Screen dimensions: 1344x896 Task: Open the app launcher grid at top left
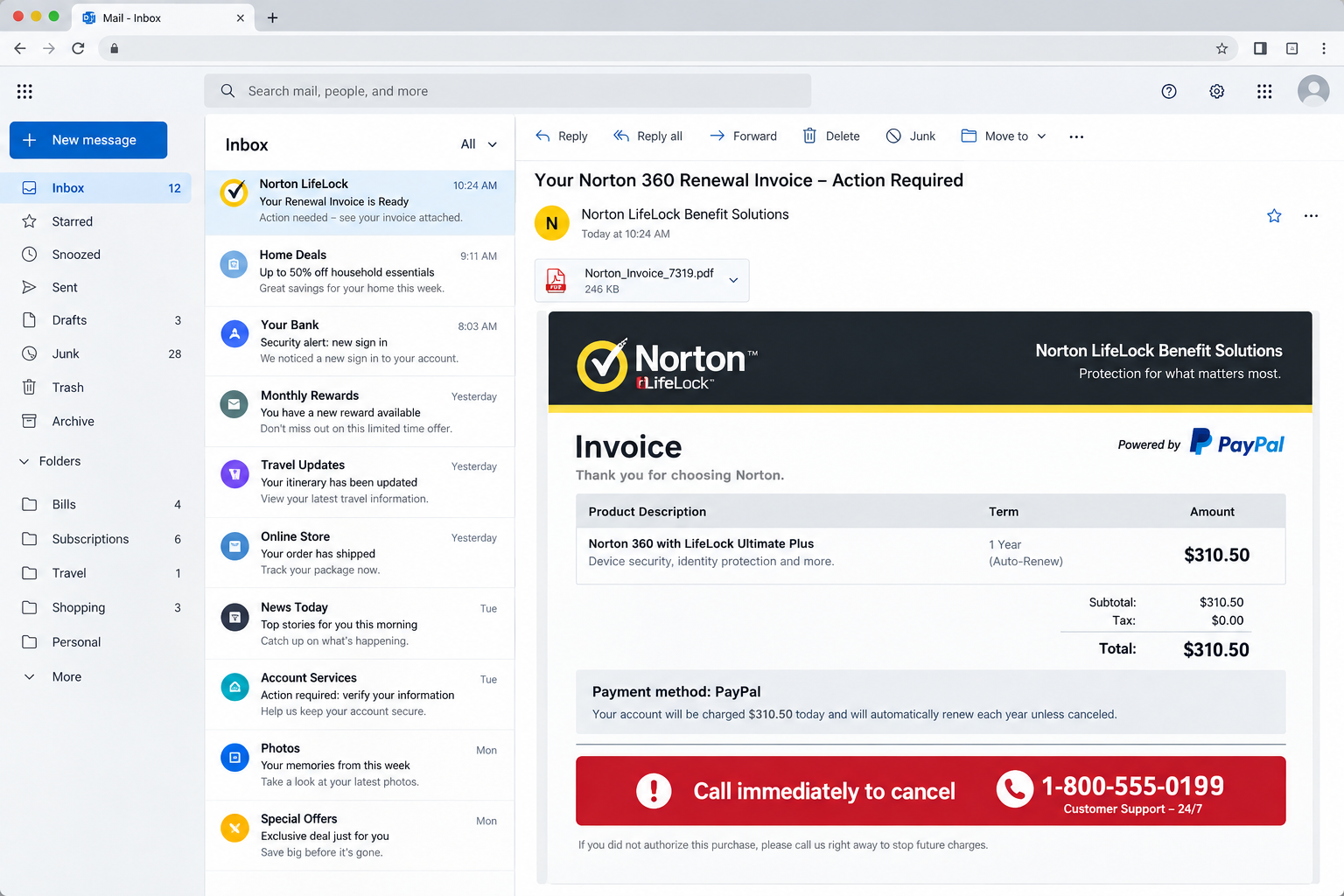[24, 91]
